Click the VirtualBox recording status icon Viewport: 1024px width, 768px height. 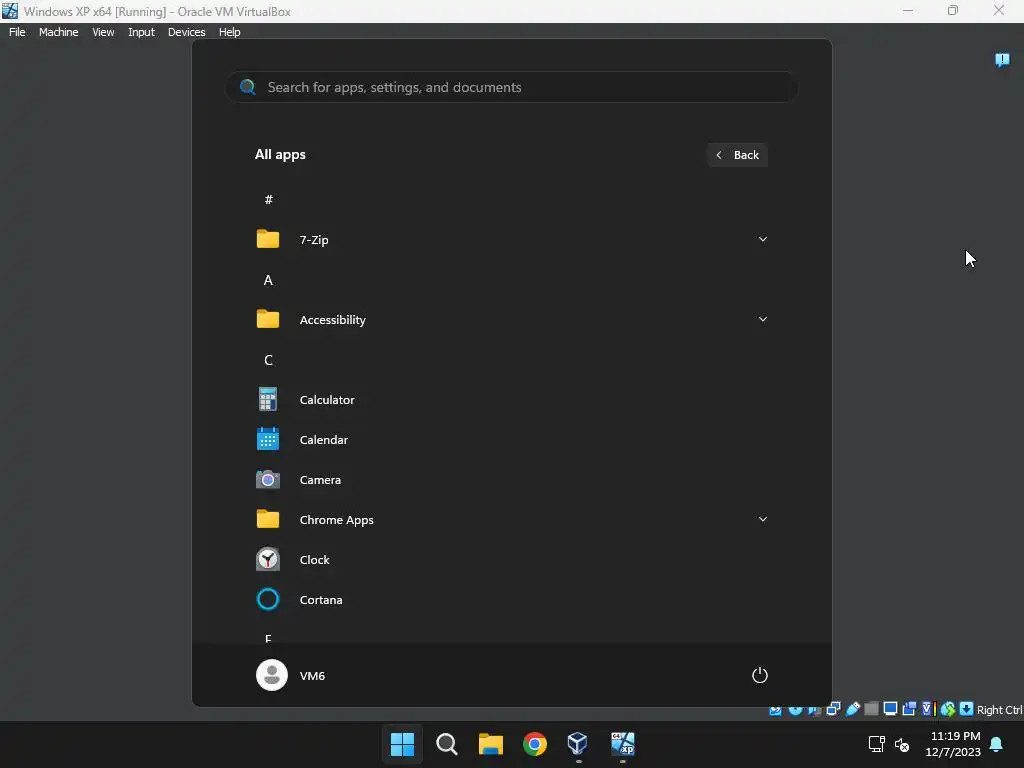tap(909, 709)
